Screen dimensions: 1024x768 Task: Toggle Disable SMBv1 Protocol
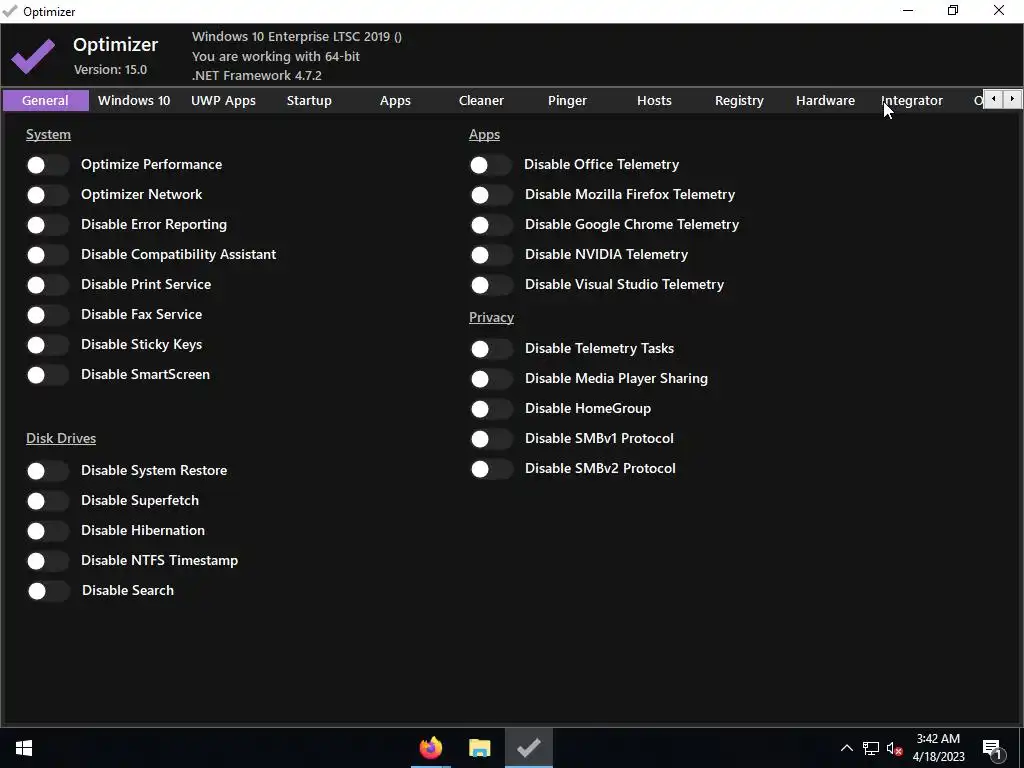[491, 439]
